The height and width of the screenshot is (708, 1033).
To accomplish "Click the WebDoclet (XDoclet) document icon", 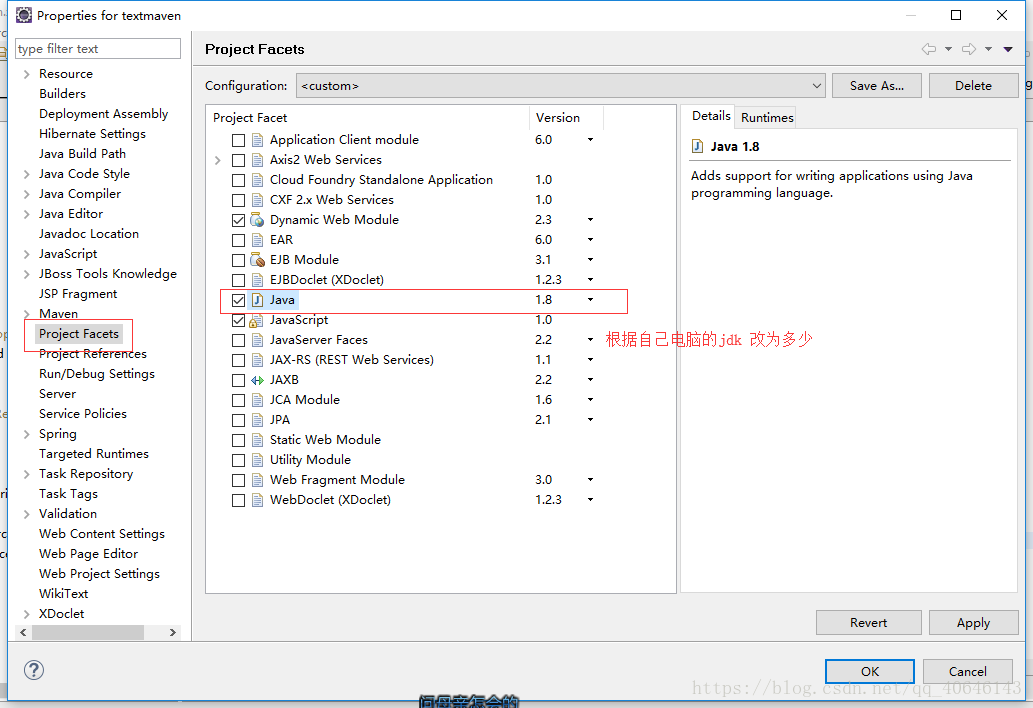I will coord(258,501).
